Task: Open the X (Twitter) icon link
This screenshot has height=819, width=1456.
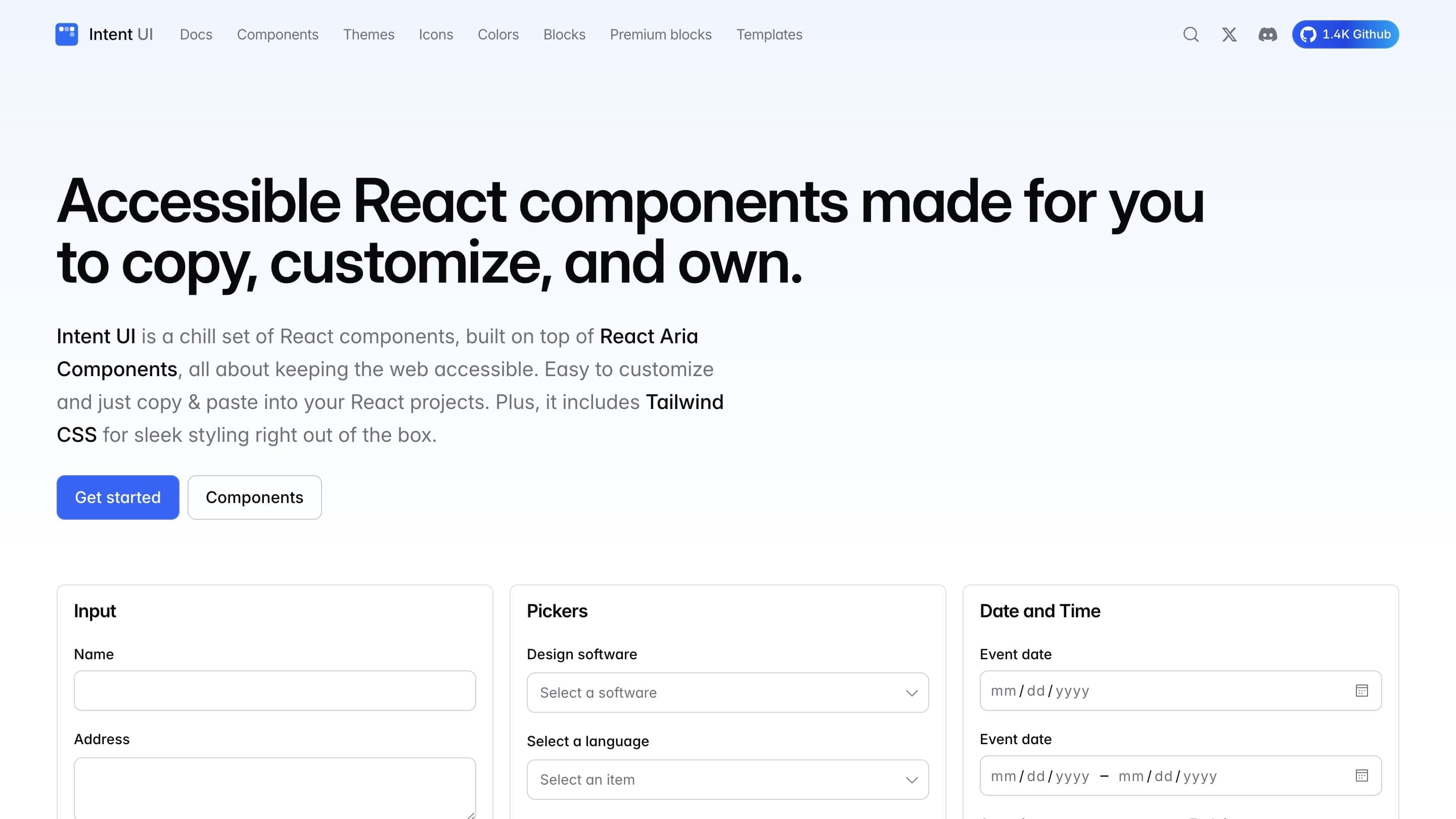Action: pyautogui.click(x=1229, y=34)
